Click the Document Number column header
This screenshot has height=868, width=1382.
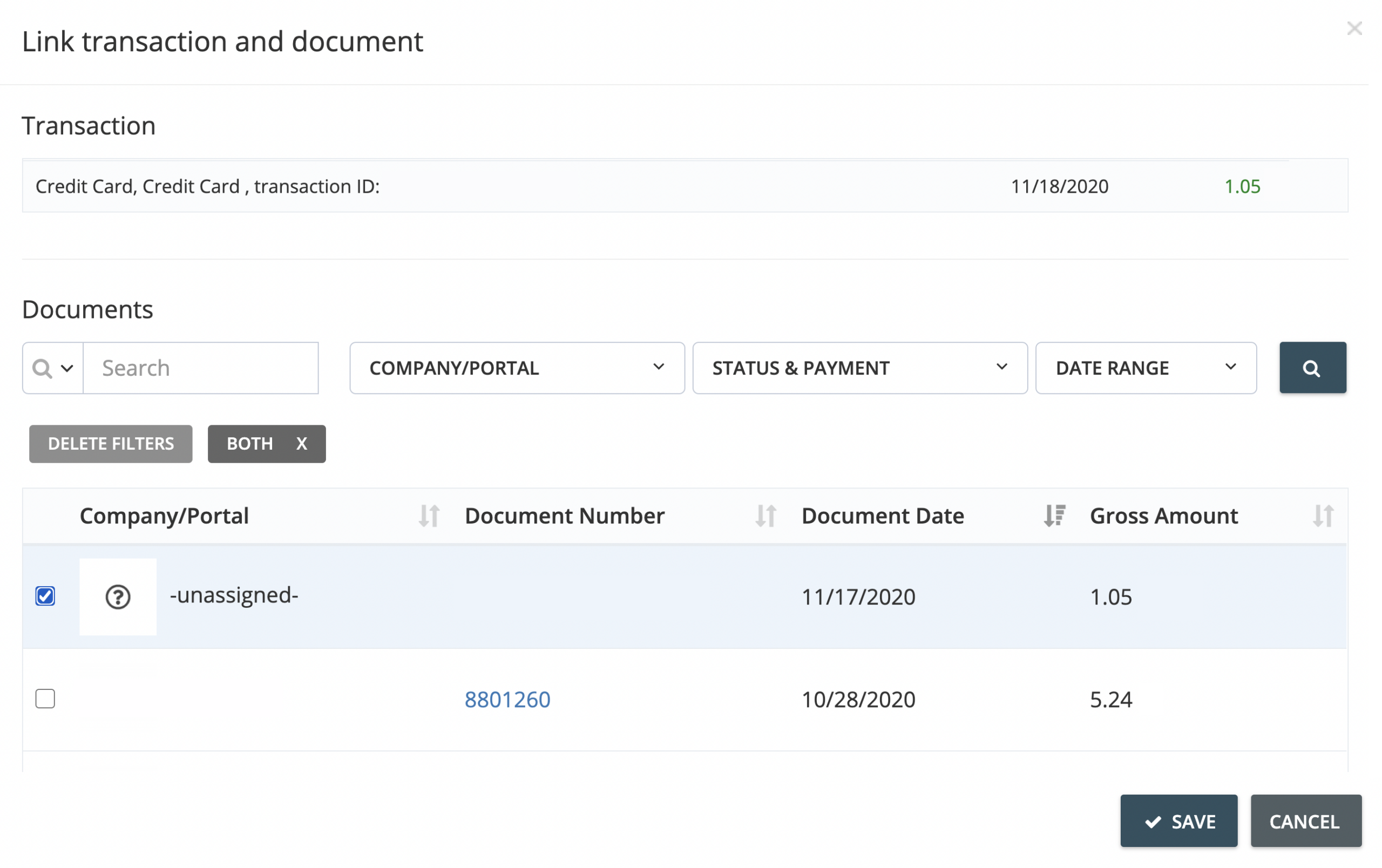[565, 516]
